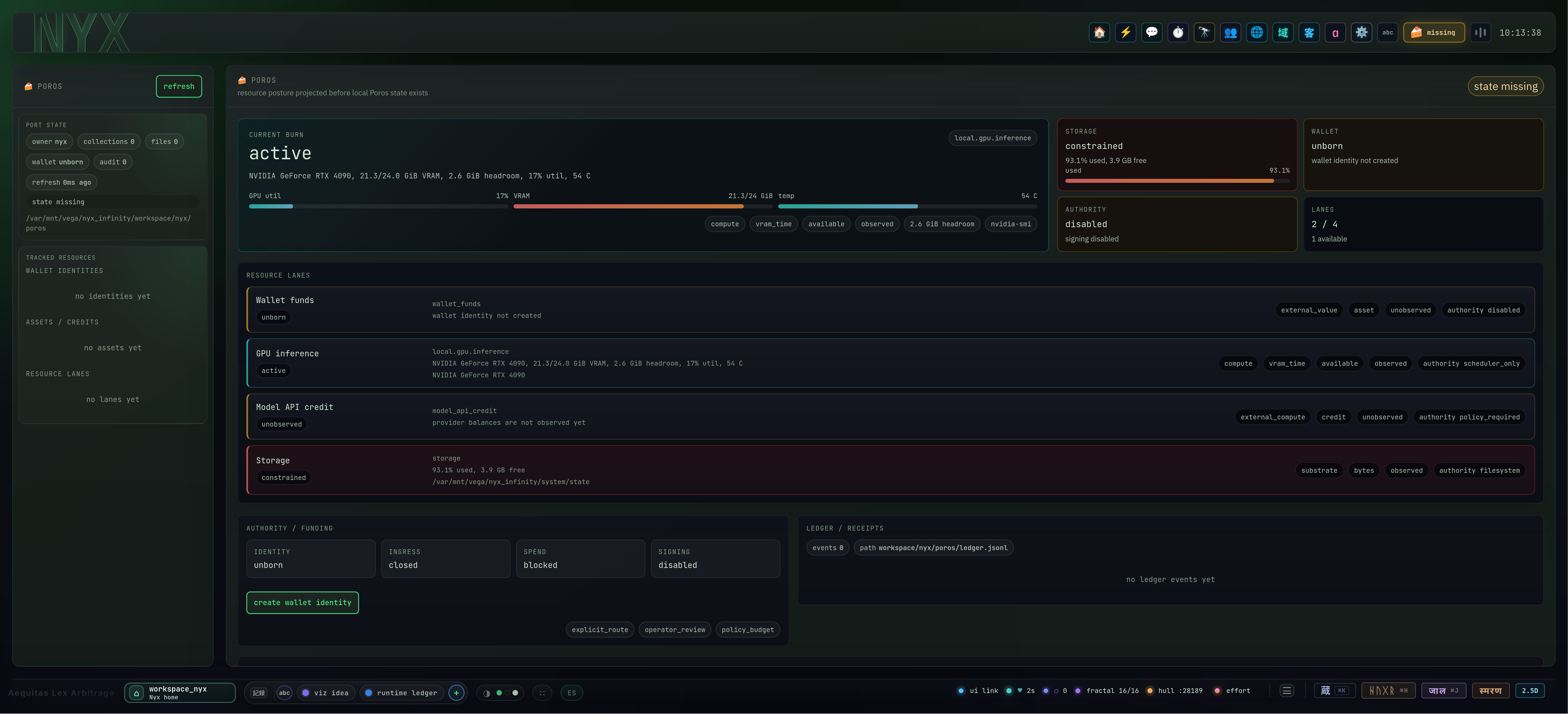This screenshot has height=714, width=1568.
Task: Click the runic ⌘H button
Action: click(x=1388, y=691)
